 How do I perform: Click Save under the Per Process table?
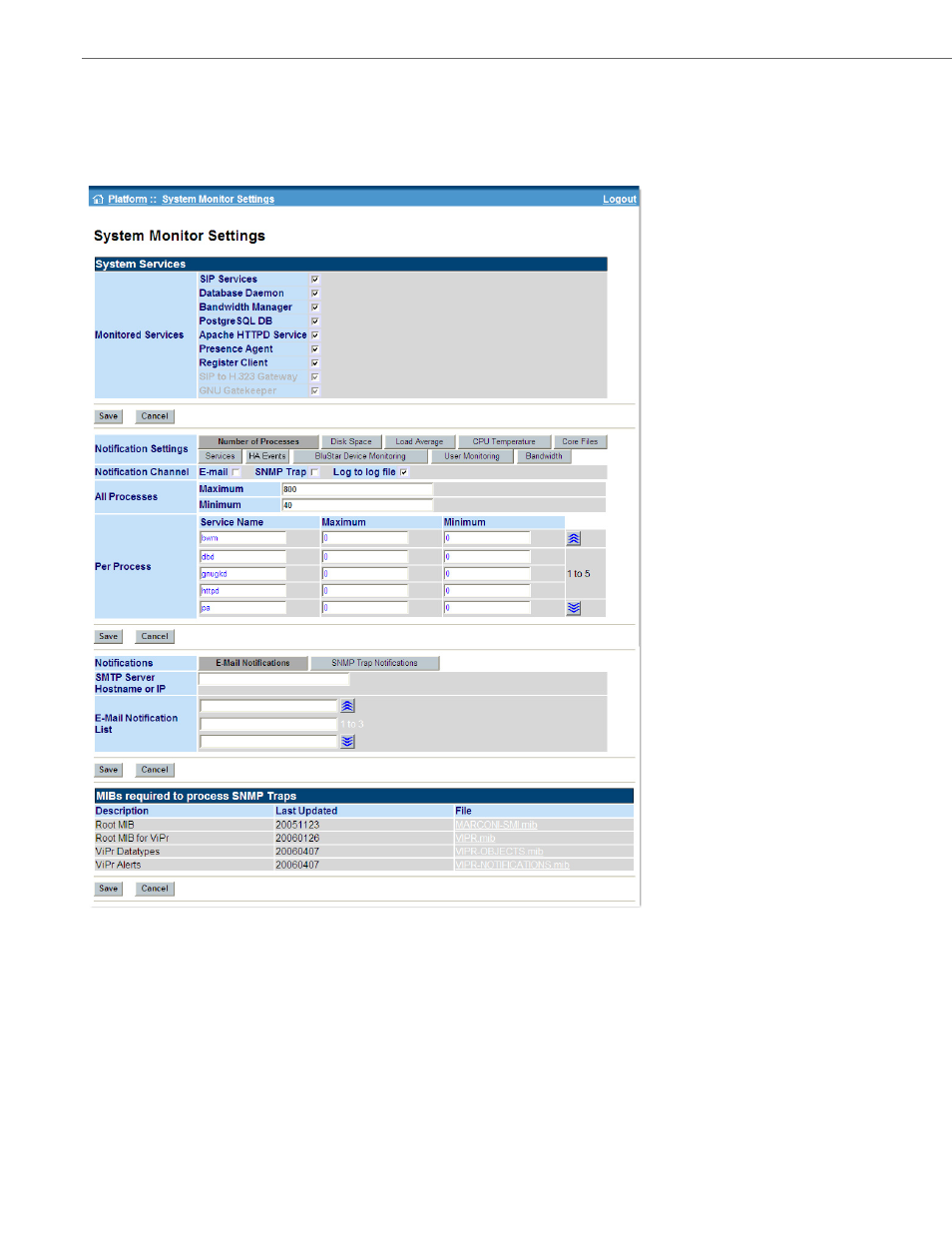109,636
